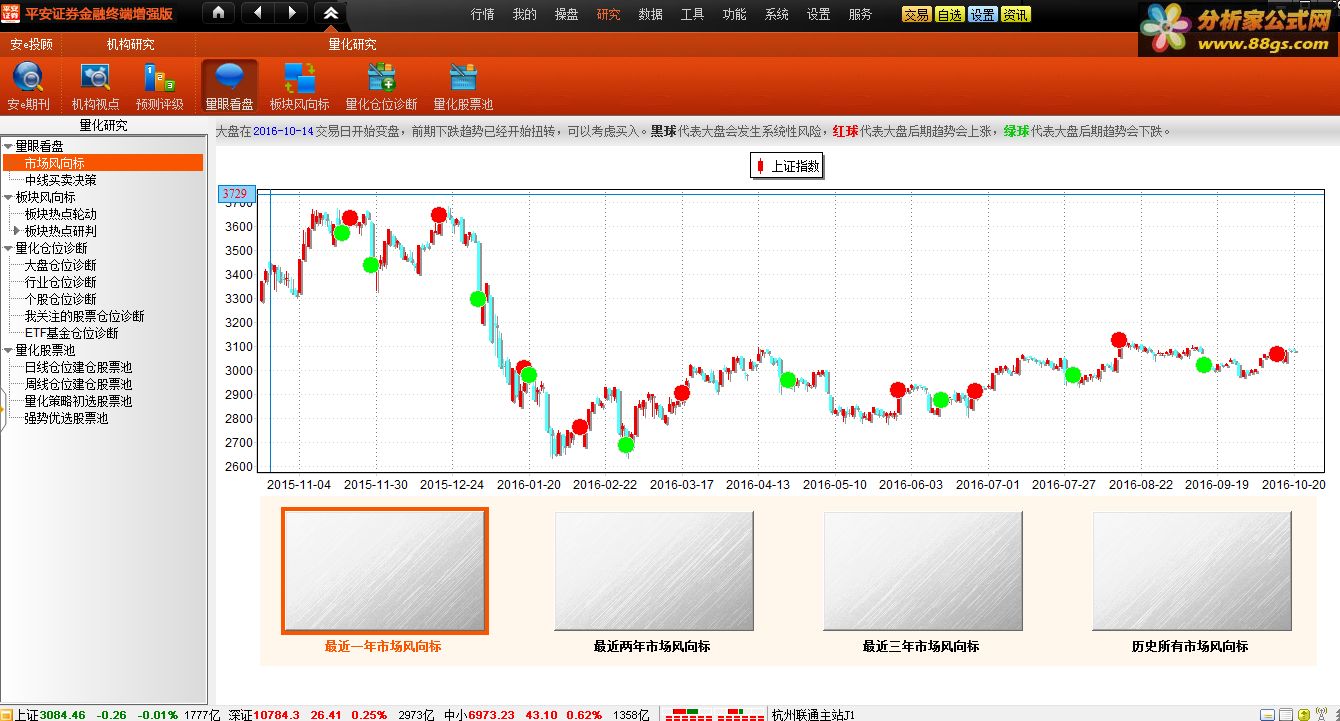The image size is (1340, 721).
Task: Open the 预测评级 ranking icon
Action: tap(160, 78)
